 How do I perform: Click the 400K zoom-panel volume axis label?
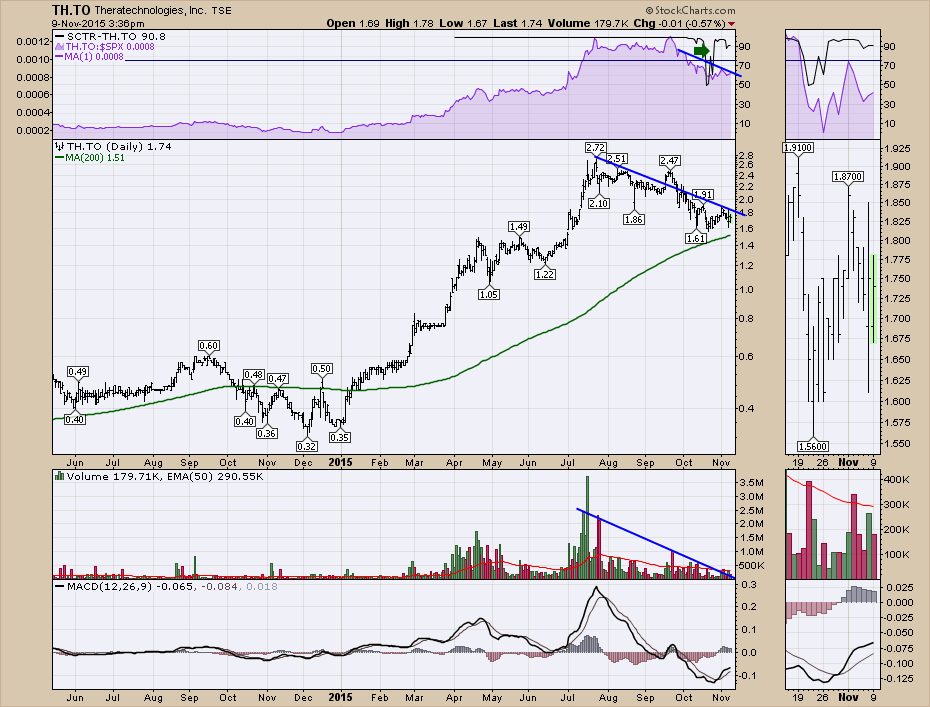(x=897, y=479)
